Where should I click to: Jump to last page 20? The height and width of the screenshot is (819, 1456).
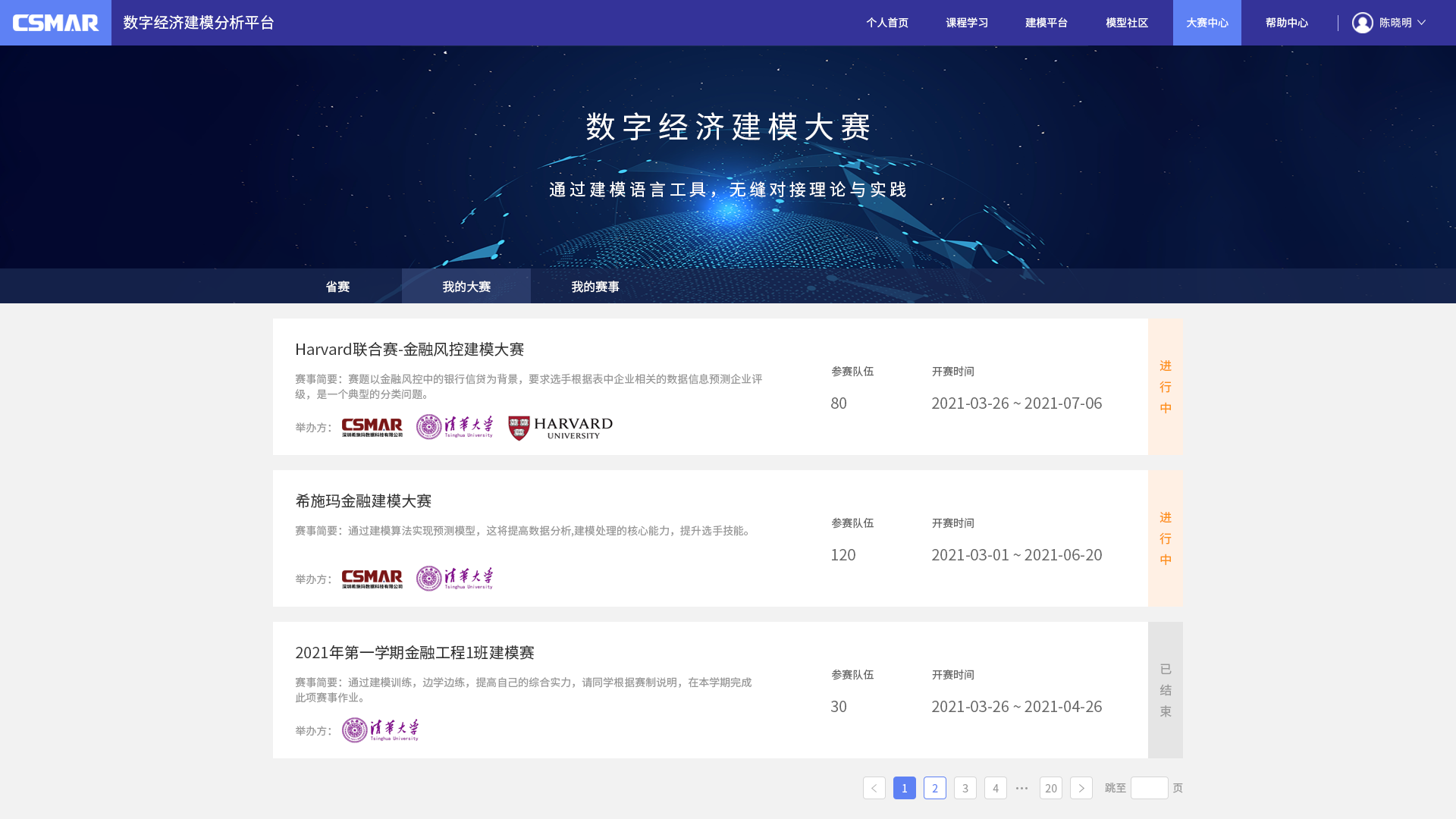coord(1050,788)
